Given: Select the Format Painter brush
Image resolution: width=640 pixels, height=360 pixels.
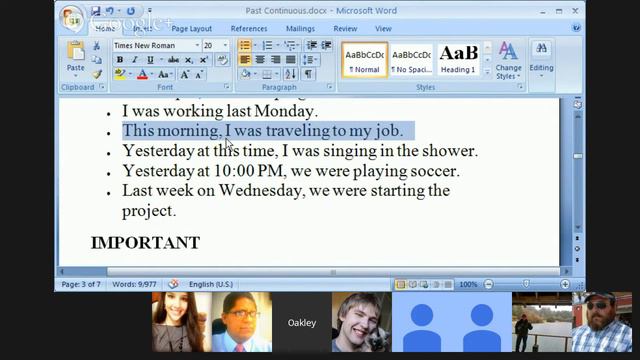Looking at the screenshot, I should [97, 74].
